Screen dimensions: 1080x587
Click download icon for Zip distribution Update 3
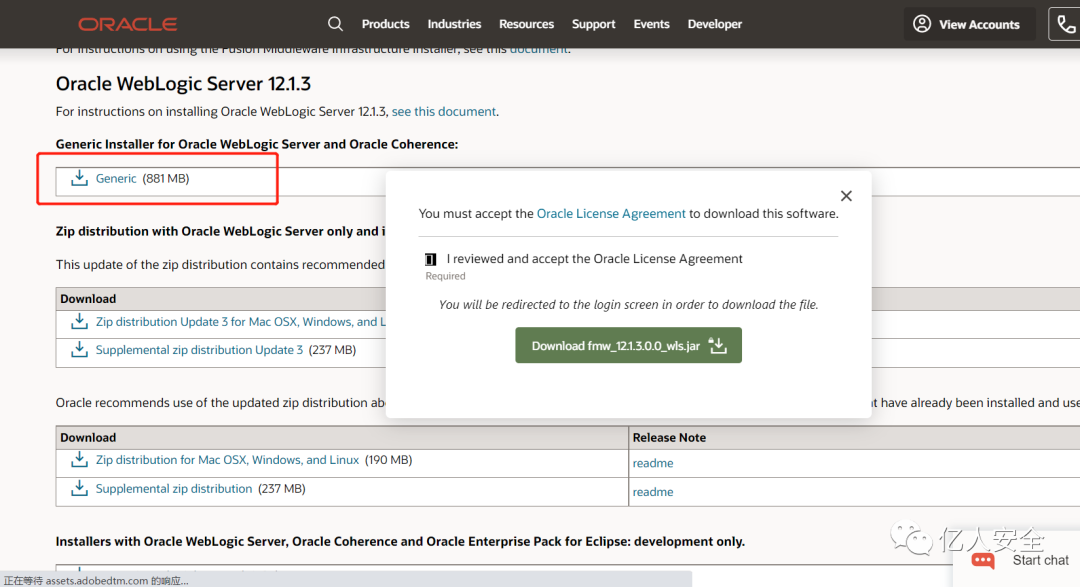click(79, 321)
